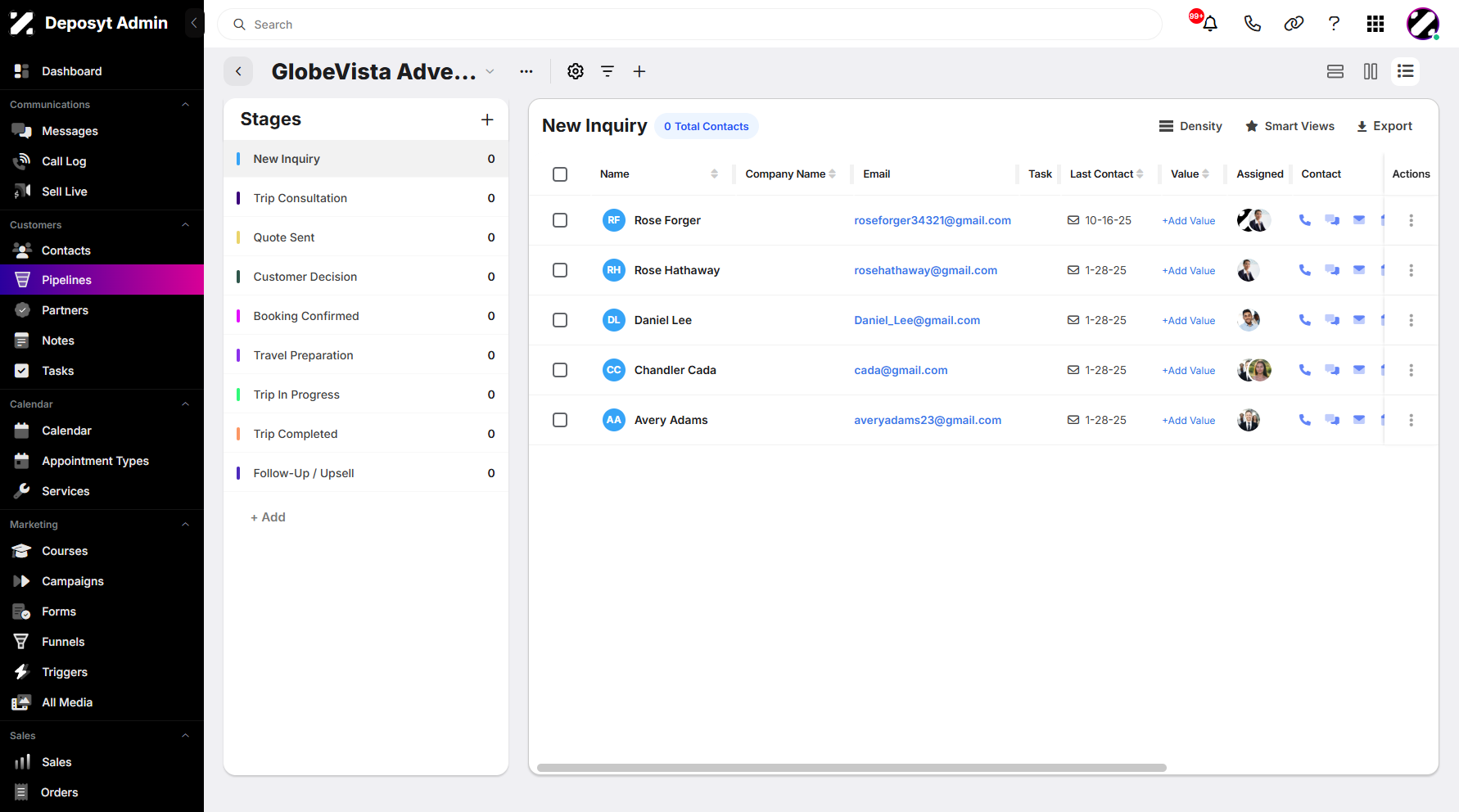1459x812 pixels.
Task: Click the Export button
Action: point(1384,126)
